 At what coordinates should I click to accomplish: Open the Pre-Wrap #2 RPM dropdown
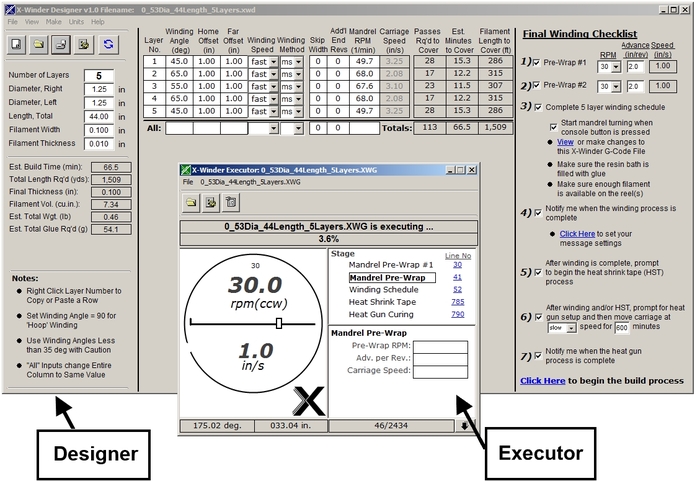616,87
